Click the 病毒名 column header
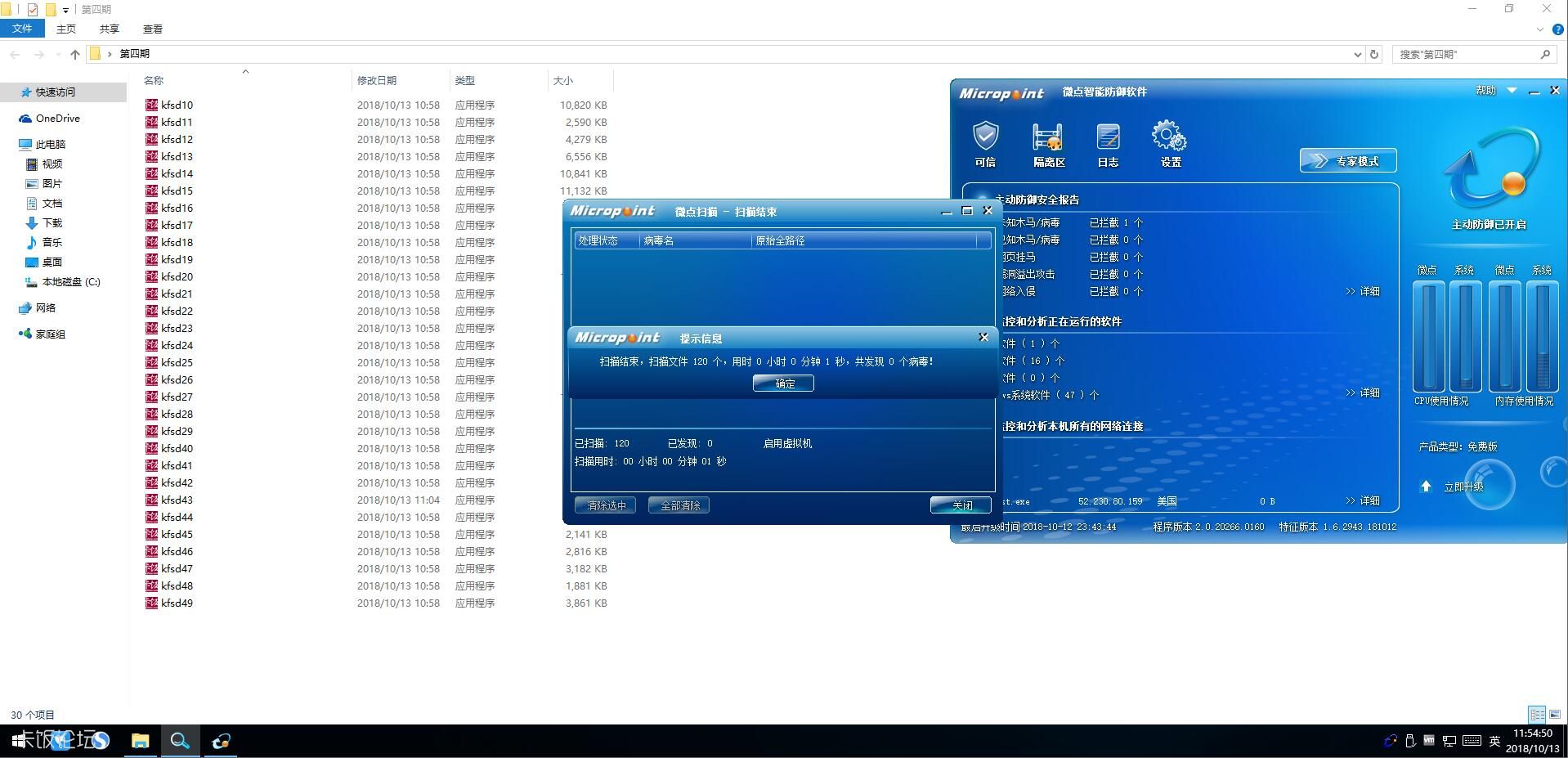 [695, 240]
